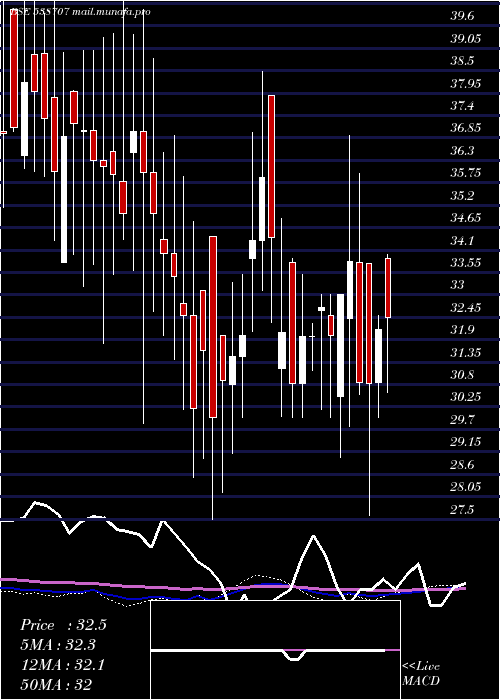Click the 12MA : 32.1 readout
Viewport: 500px width, 700px height.
pos(63,665)
